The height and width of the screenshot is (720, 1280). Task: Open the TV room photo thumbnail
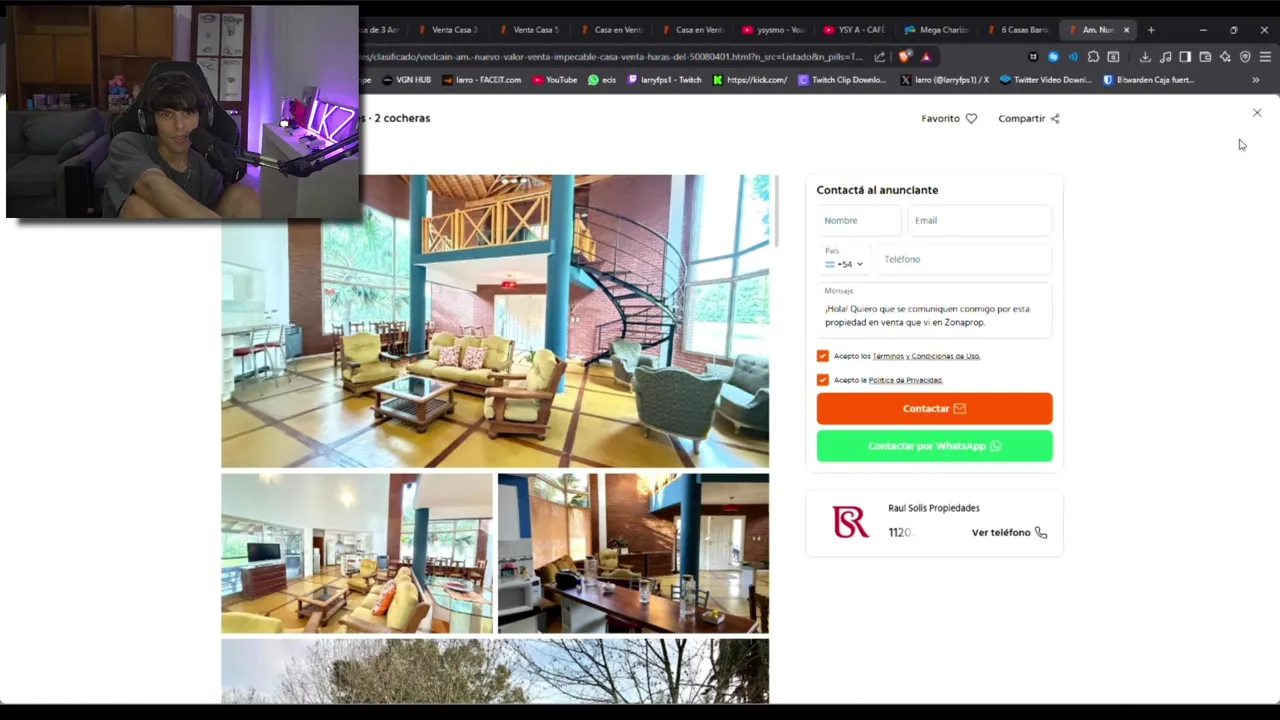point(357,554)
